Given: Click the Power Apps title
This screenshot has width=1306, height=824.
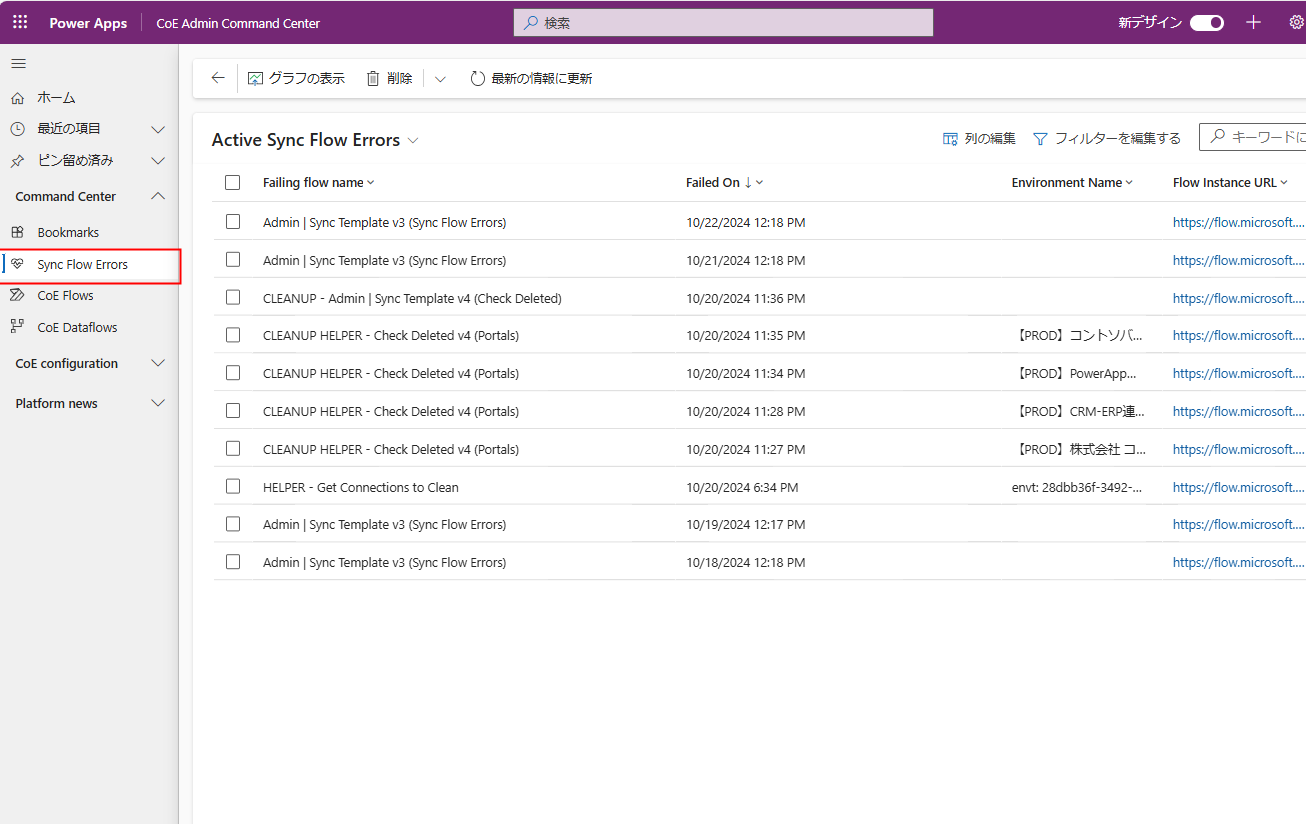Looking at the screenshot, I should 88,23.
